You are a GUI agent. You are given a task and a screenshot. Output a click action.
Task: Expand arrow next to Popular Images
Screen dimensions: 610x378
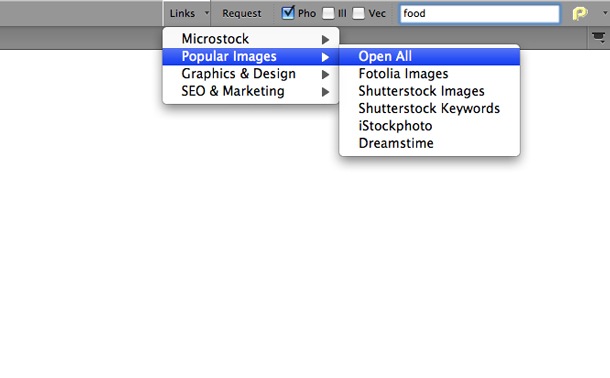pos(326,57)
